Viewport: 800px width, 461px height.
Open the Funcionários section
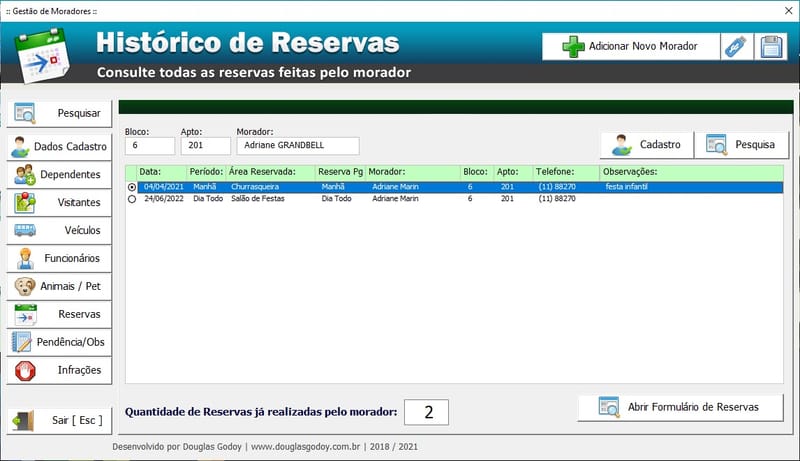(x=59, y=258)
